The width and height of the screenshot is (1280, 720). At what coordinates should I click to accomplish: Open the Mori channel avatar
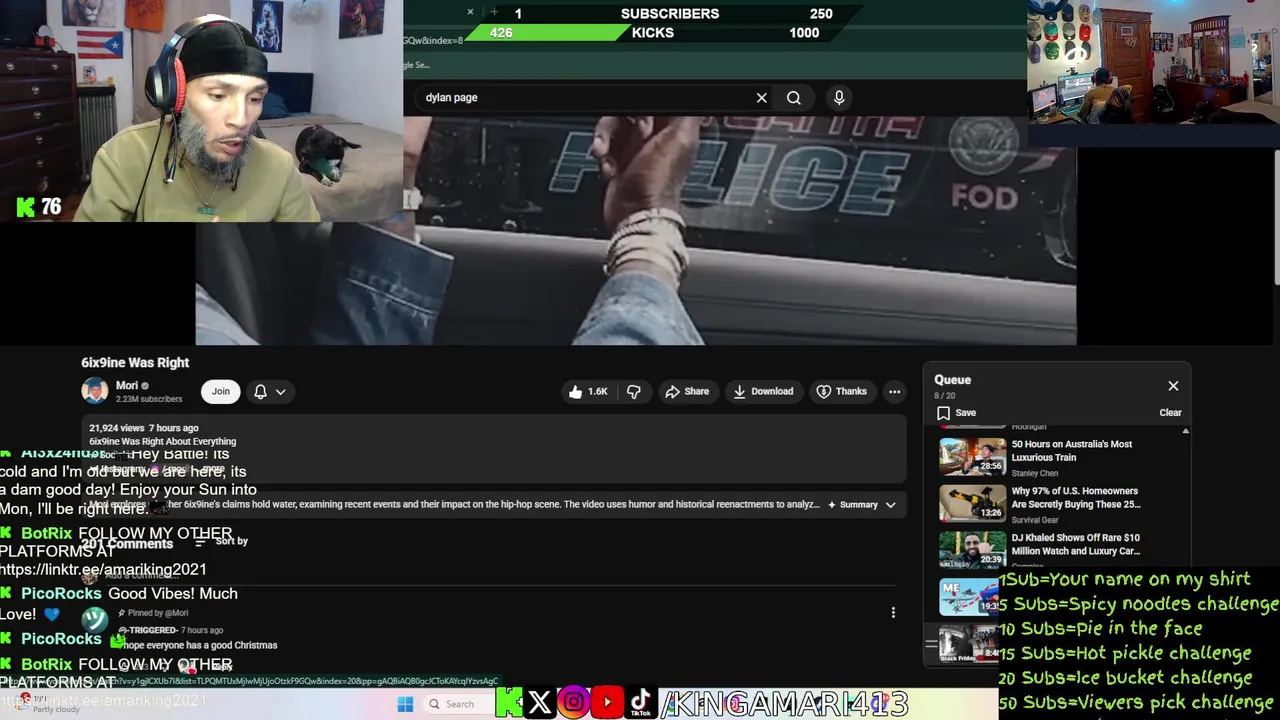coord(95,391)
